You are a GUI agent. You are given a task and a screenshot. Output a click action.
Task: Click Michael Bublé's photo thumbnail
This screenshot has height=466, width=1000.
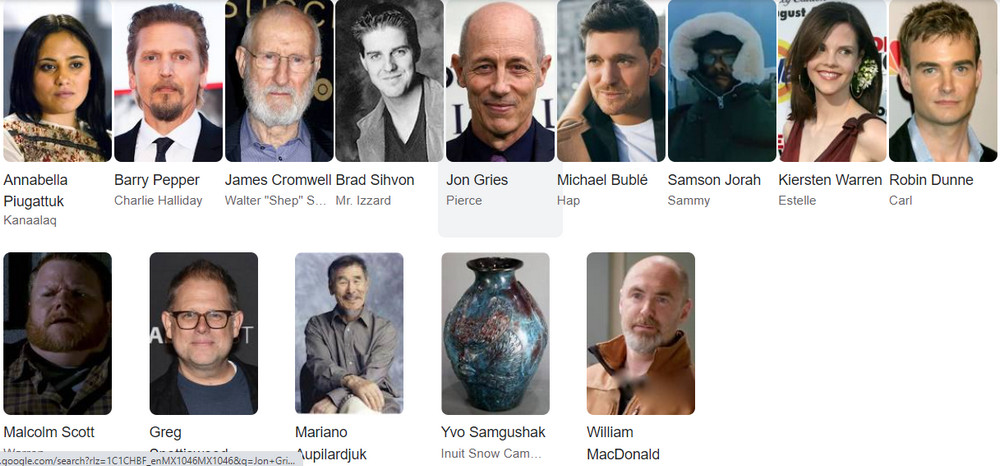tap(611, 80)
